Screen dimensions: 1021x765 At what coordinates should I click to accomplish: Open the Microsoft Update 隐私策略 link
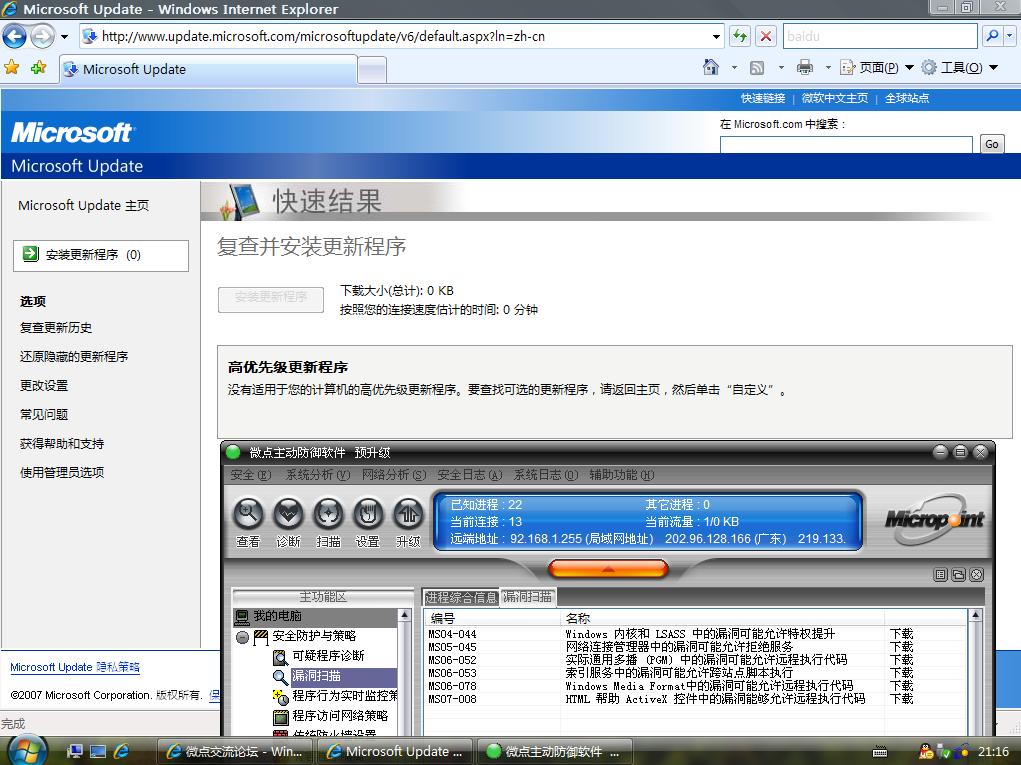tap(75, 667)
